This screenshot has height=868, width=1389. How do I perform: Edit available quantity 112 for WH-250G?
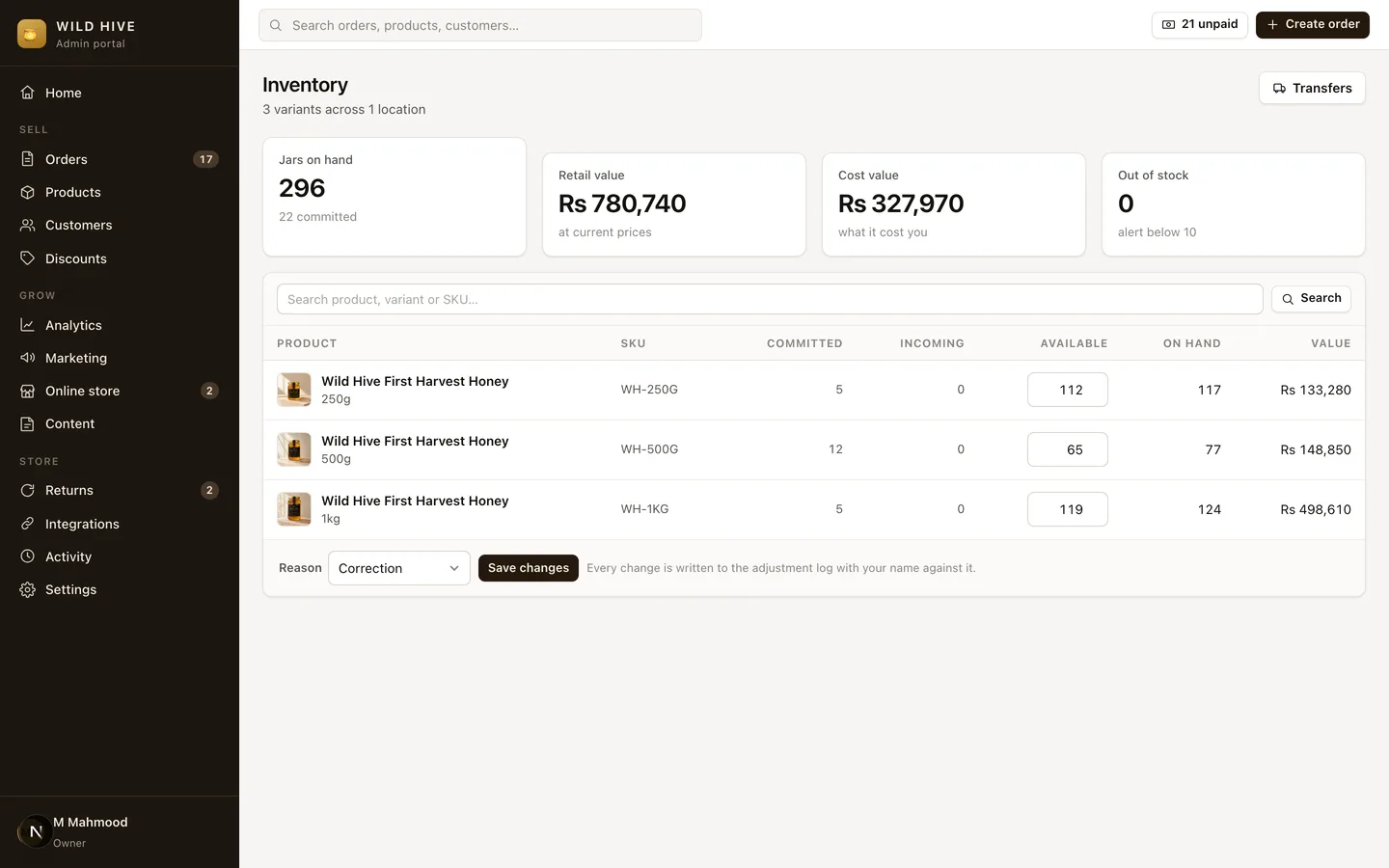coord(1068,390)
